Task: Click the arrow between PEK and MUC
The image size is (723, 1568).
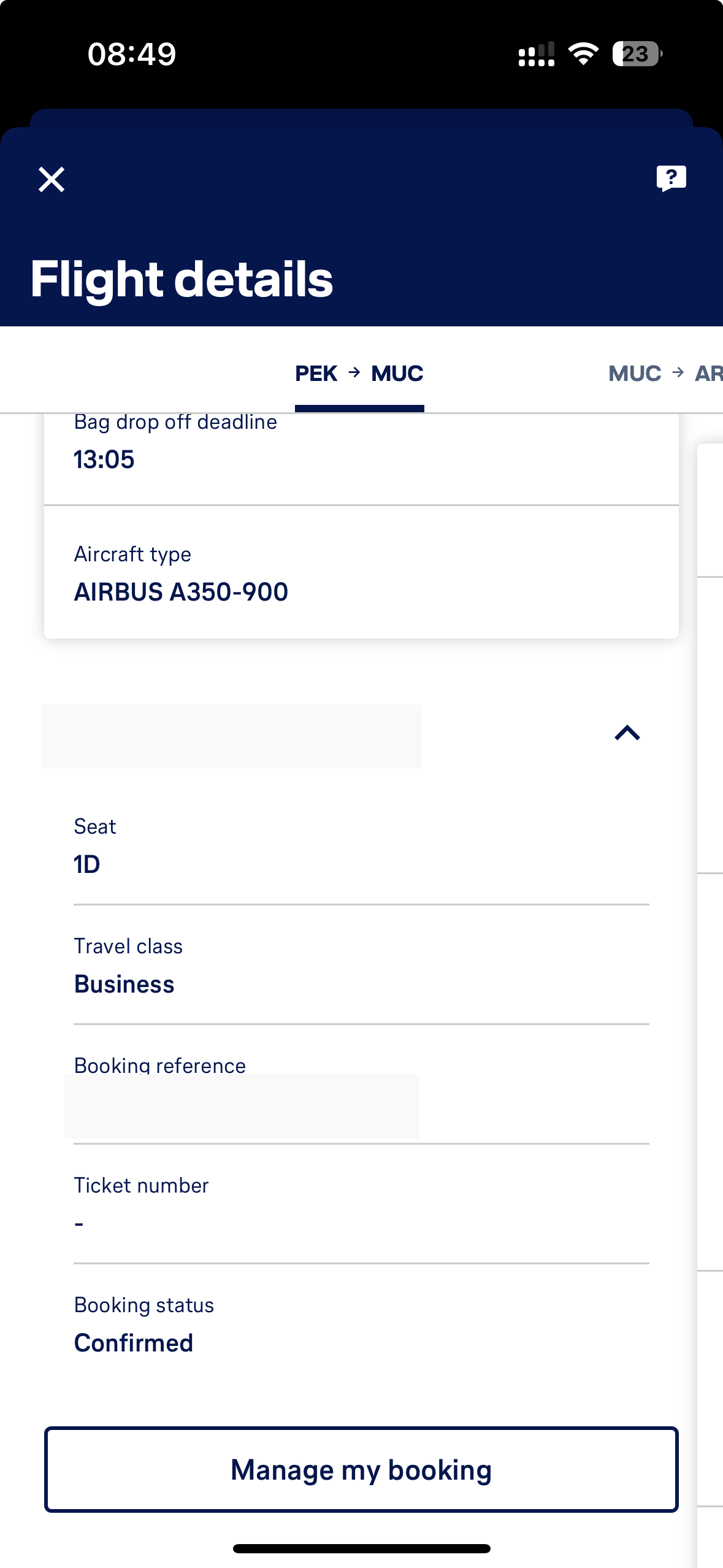Action: 354,372
